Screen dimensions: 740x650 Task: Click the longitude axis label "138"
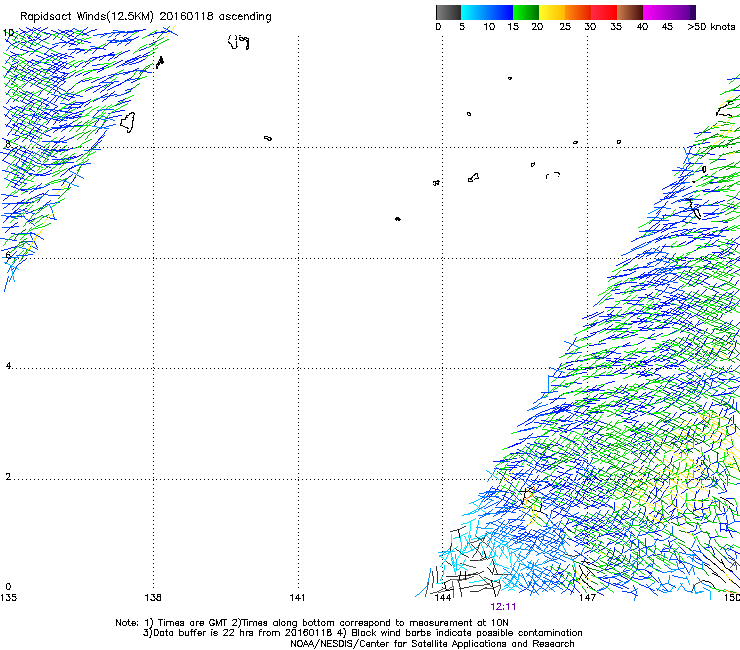153,598
